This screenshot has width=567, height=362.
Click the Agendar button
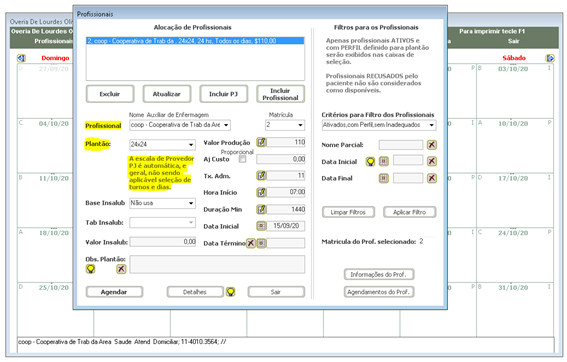(x=114, y=292)
